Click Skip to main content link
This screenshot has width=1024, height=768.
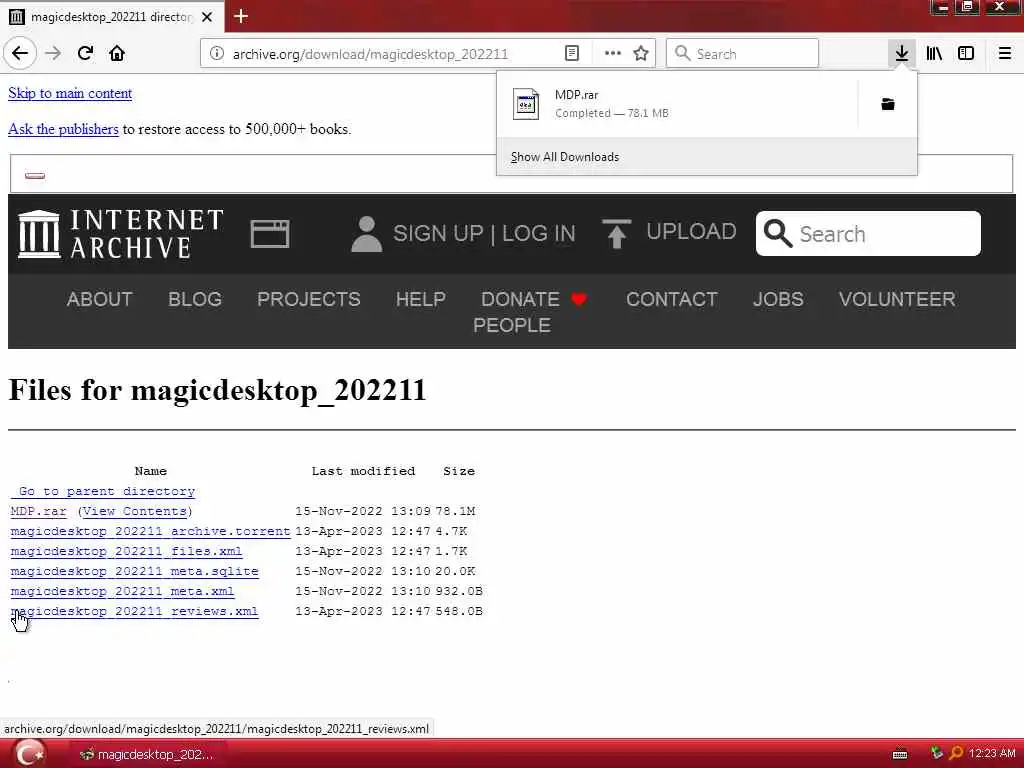[x=70, y=93]
